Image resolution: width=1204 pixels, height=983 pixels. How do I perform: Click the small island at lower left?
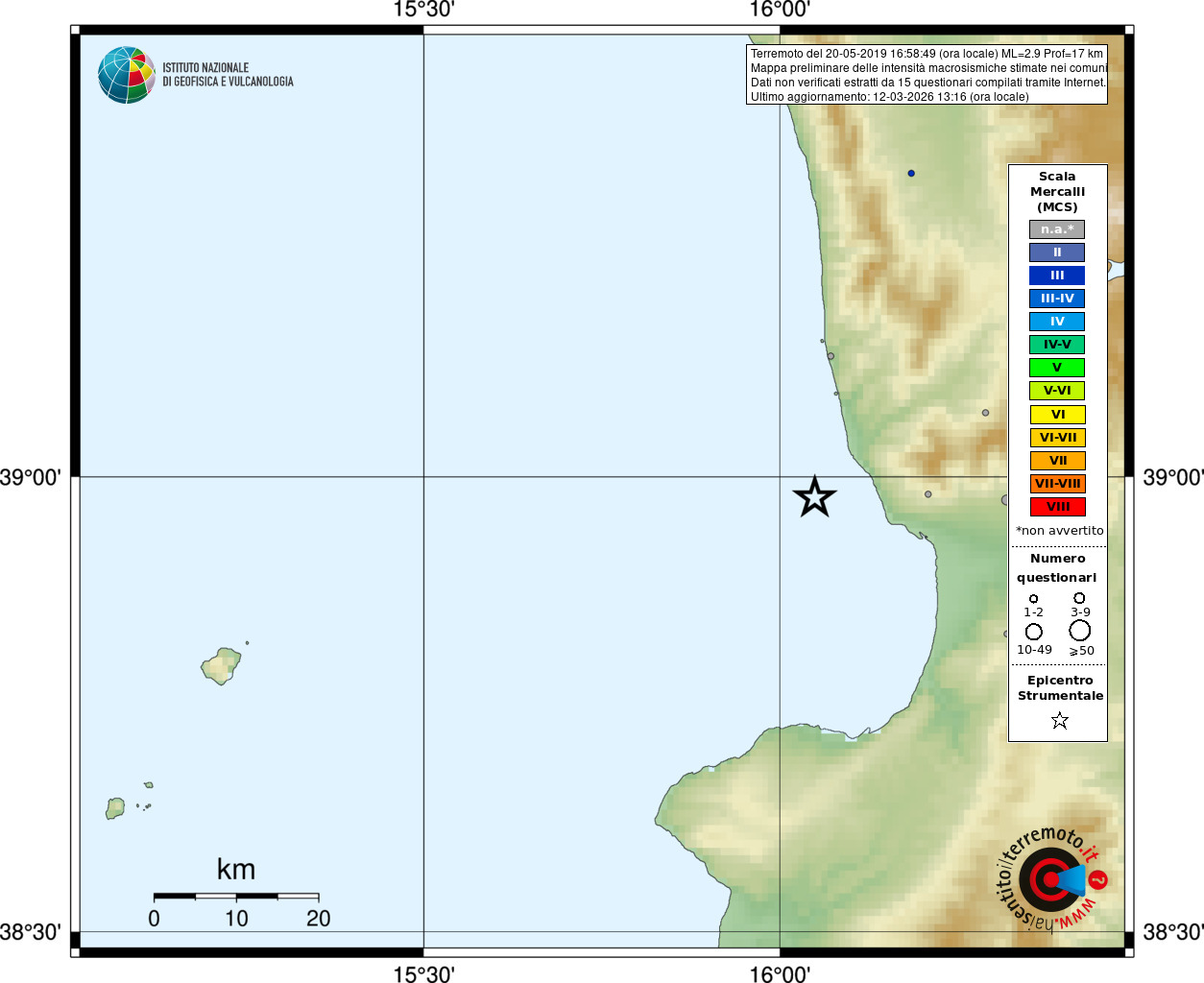[115, 808]
